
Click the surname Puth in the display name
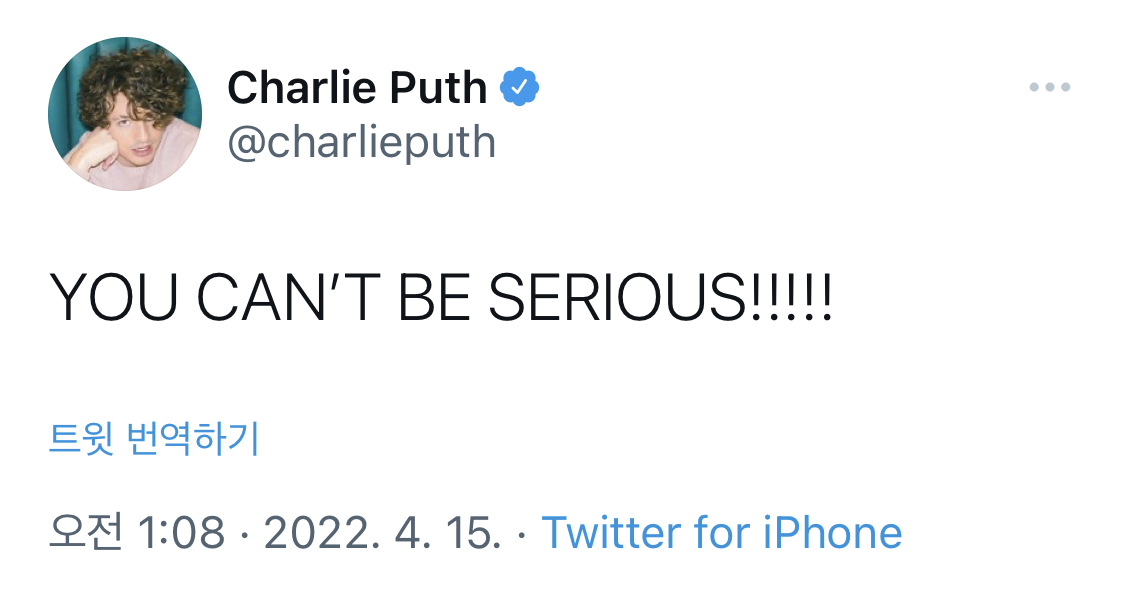coord(438,87)
